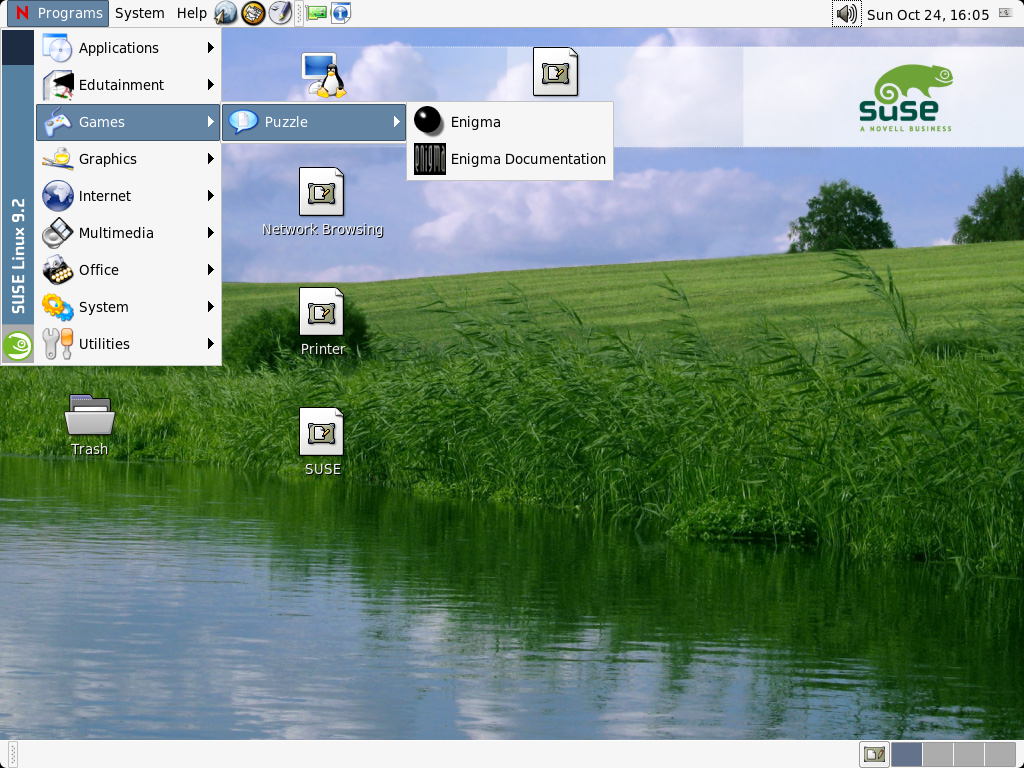Click the Puzzle speech bubble icon
1024x768 pixels.
coord(243,122)
